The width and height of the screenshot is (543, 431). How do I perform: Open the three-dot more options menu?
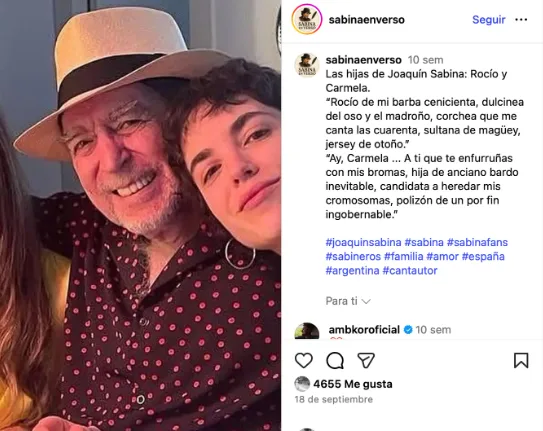point(521,20)
